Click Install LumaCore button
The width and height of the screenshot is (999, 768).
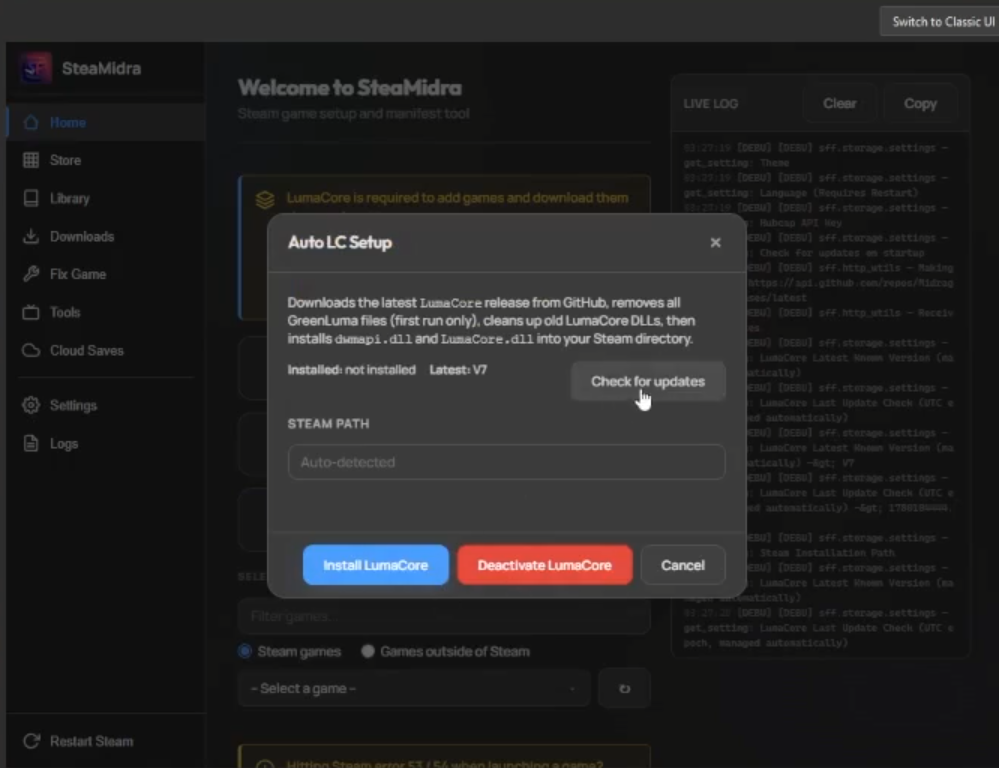point(375,565)
